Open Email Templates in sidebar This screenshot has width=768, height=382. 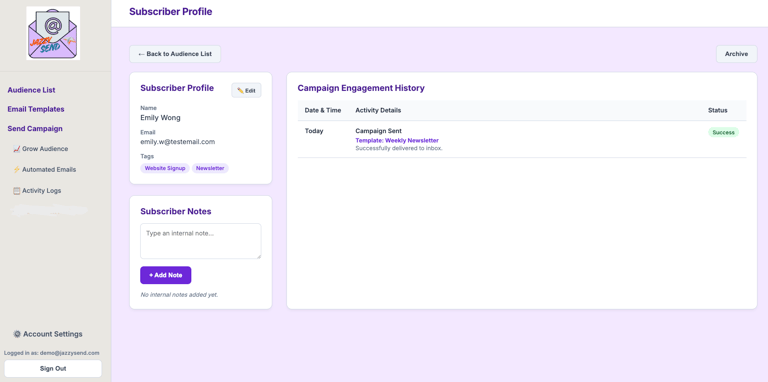point(36,109)
